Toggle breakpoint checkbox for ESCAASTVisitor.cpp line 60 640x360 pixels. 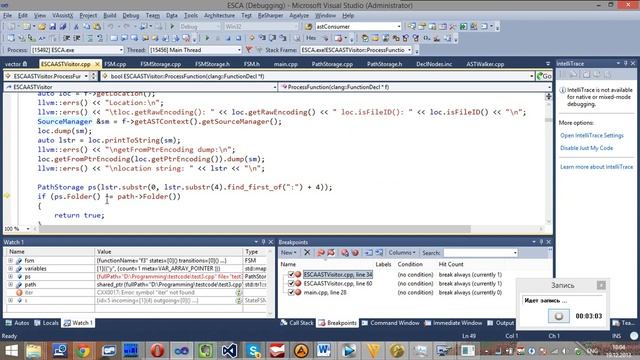click(x=291, y=284)
